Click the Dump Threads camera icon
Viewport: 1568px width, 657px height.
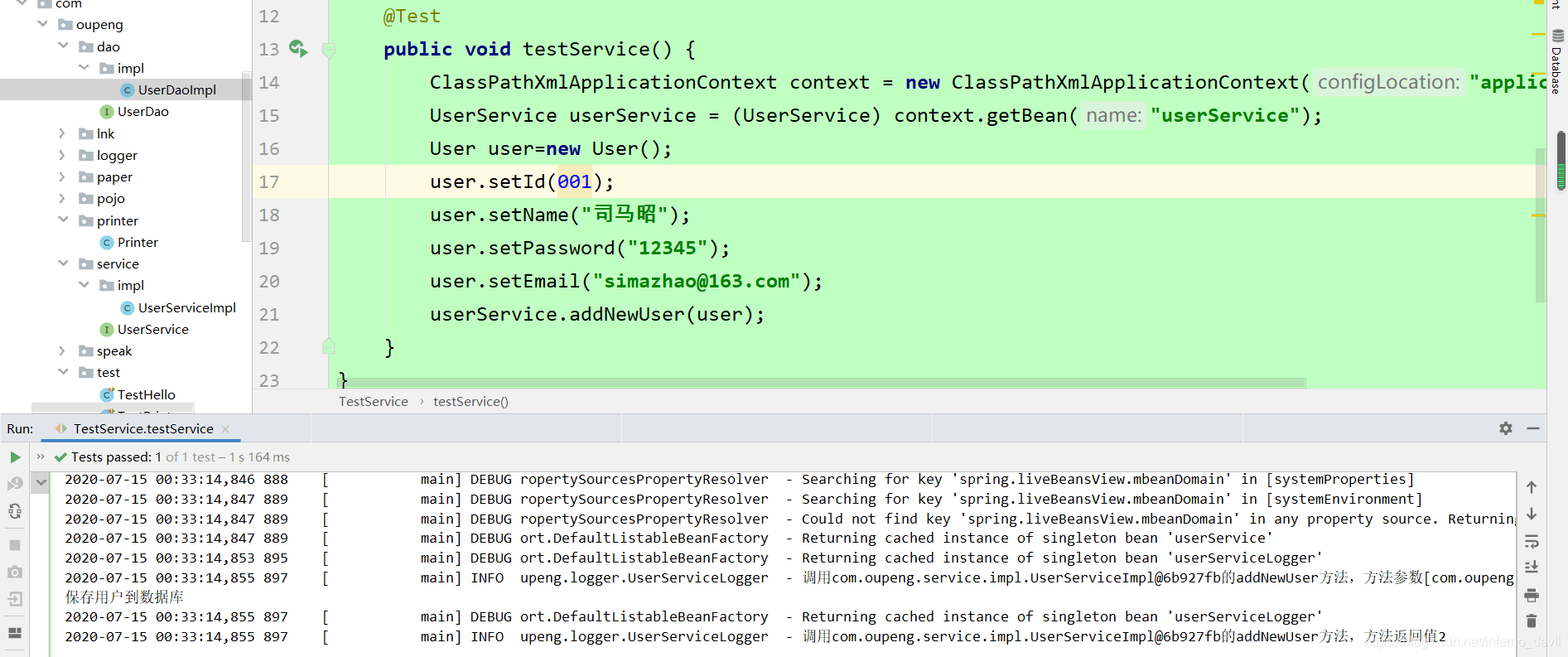[x=15, y=572]
